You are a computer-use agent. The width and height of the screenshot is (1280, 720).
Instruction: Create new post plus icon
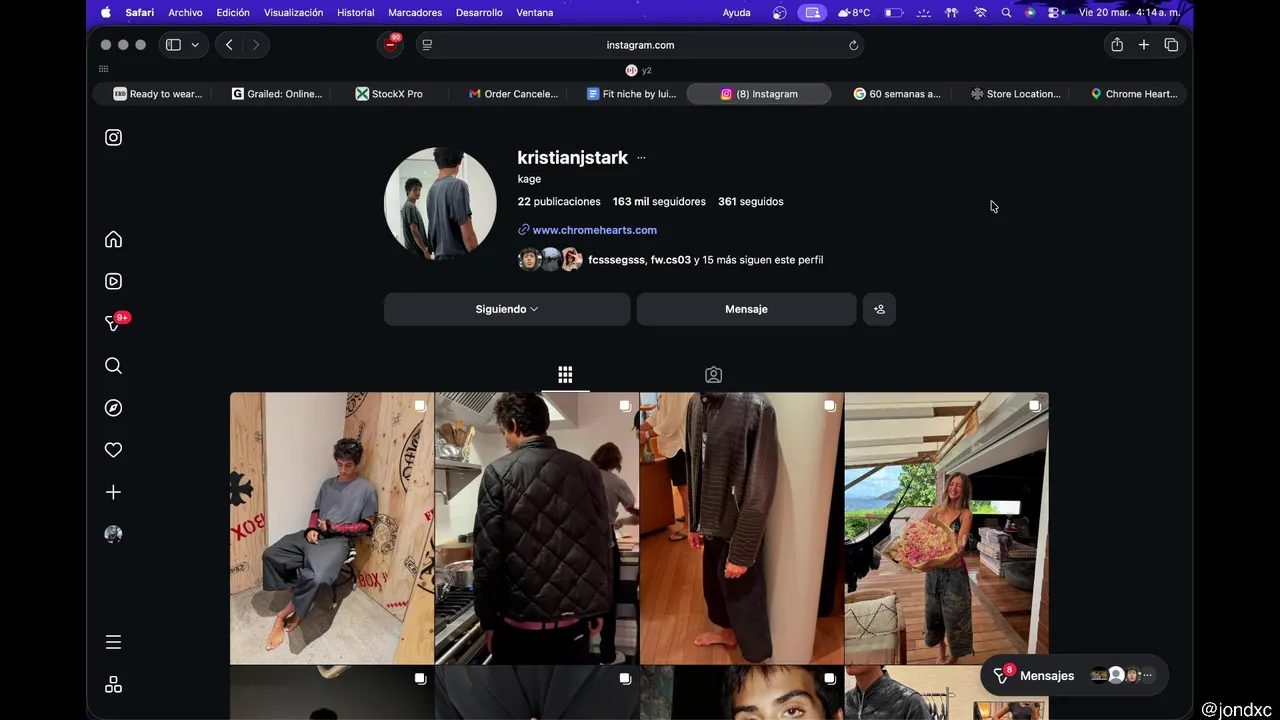coord(113,492)
